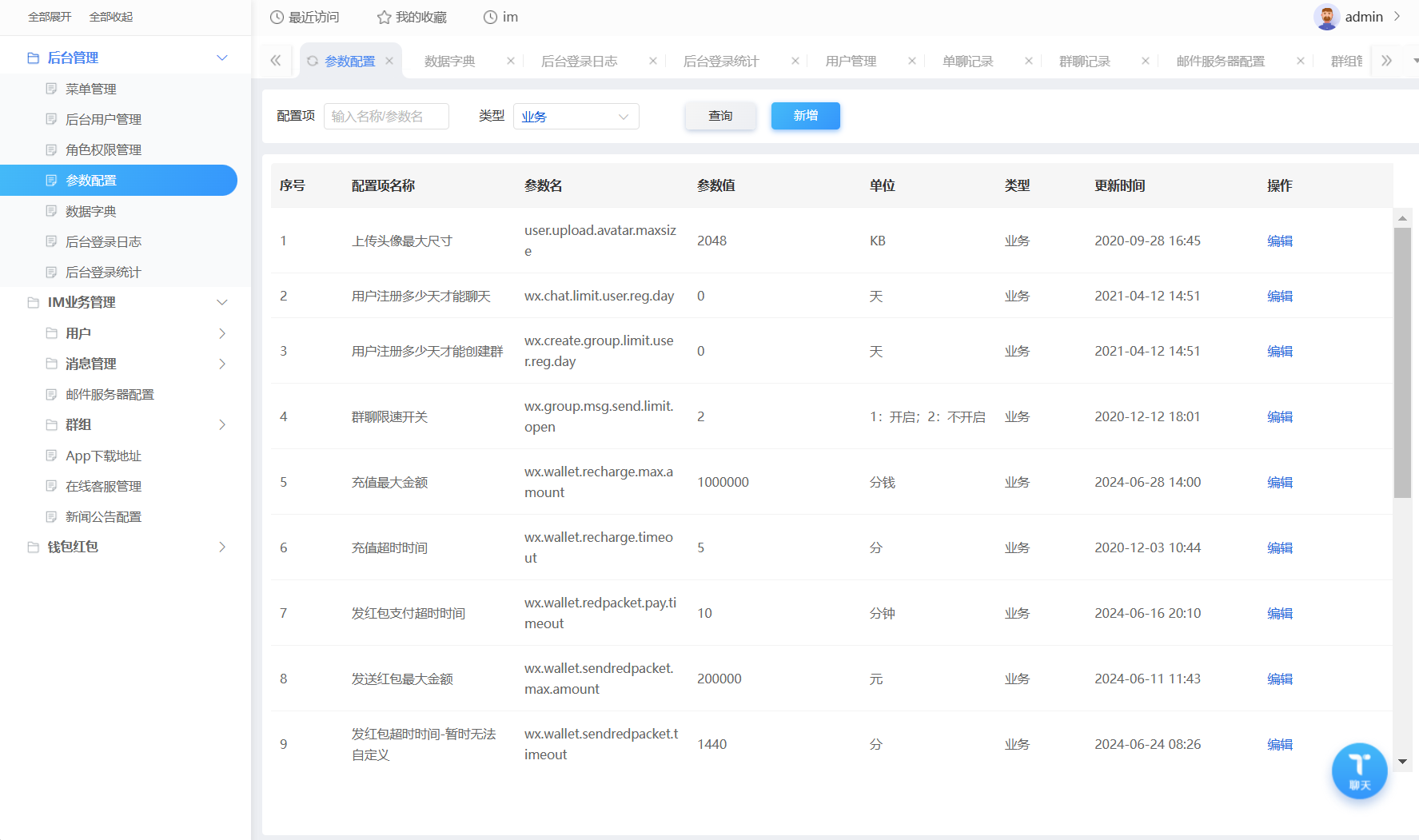
Task: Click the 查询 button
Action: coord(720,117)
